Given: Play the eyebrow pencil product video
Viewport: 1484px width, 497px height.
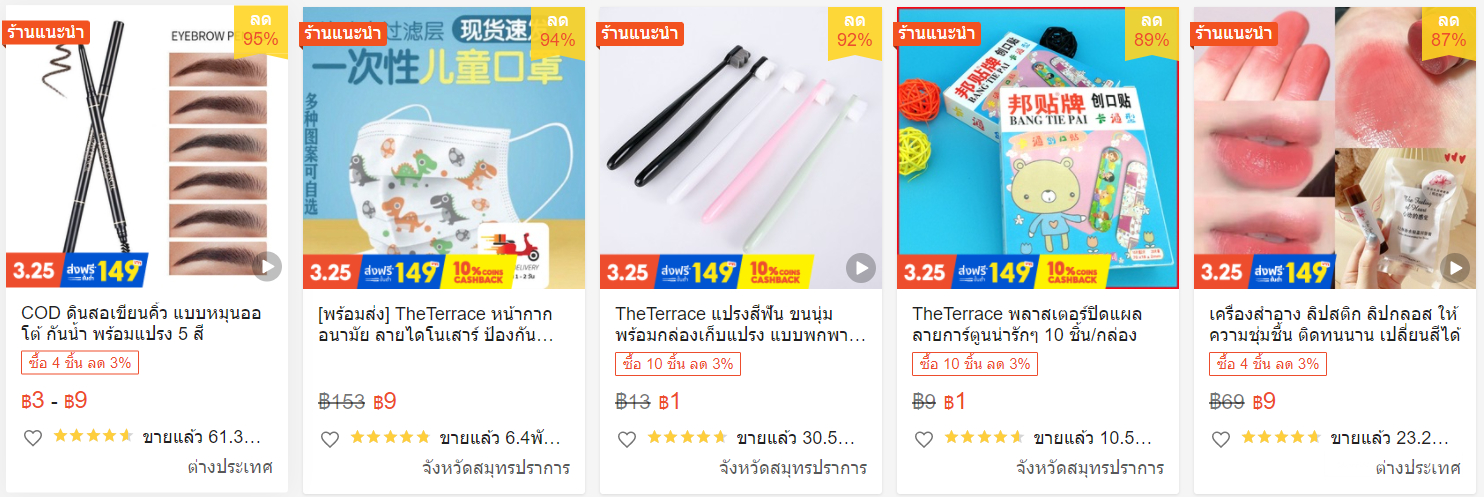Looking at the screenshot, I should click(x=267, y=267).
